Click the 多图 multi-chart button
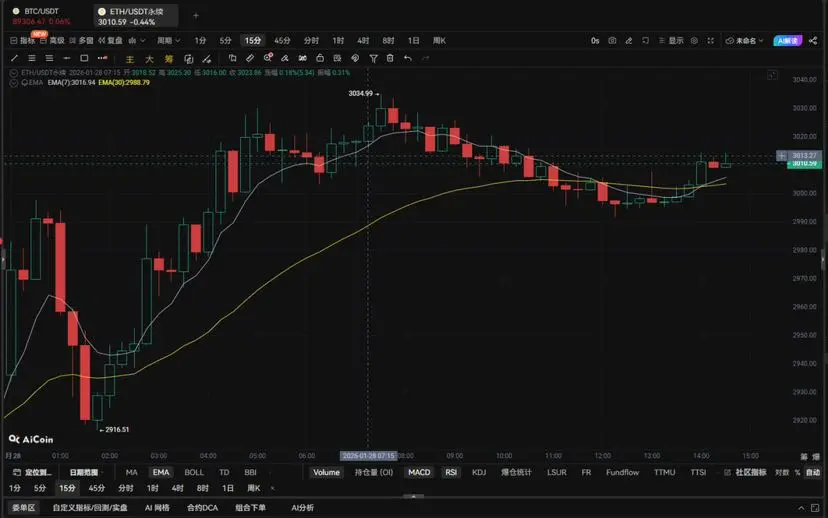The width and height of the screenshot is (828, 518). pyautogui.click(x=81, y=41)
